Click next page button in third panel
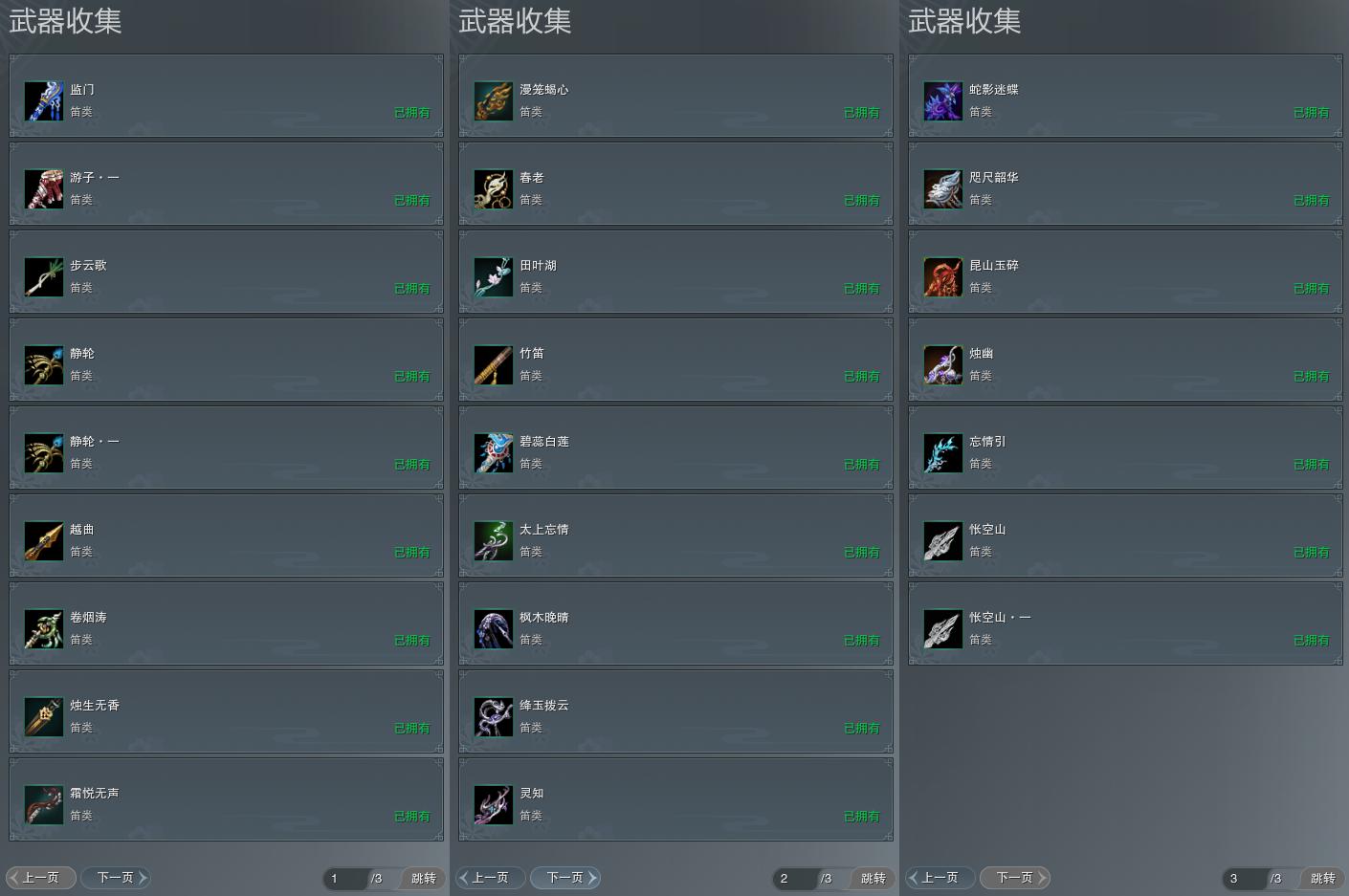 pyautogui.click(x=1015, y=877)
